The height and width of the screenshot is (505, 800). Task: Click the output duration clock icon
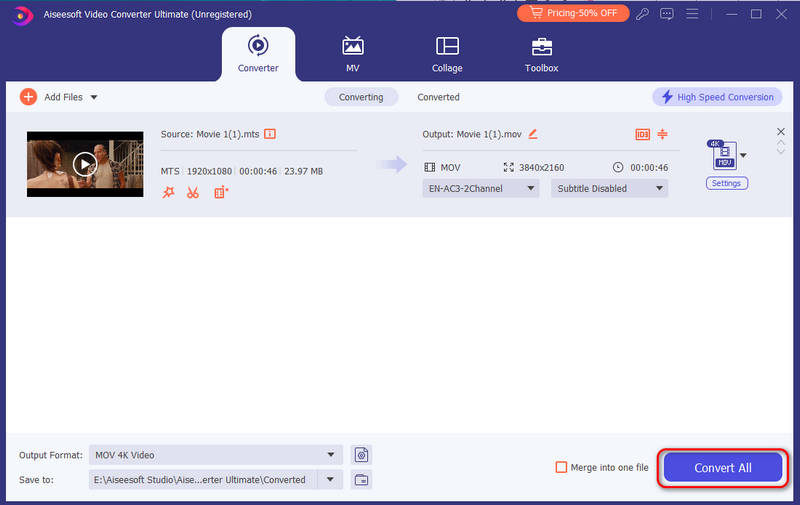coord(618,167)
